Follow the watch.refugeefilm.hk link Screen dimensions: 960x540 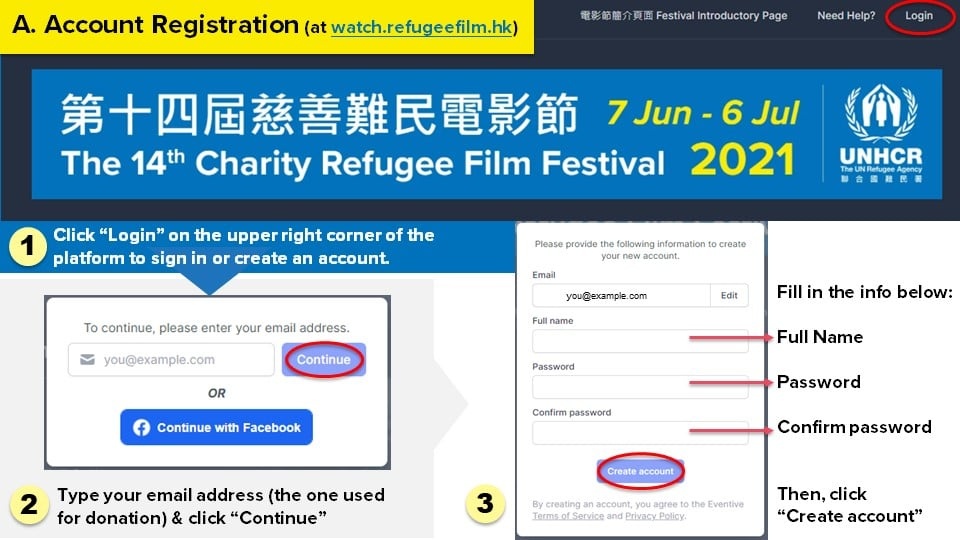(x=424, y=28)
